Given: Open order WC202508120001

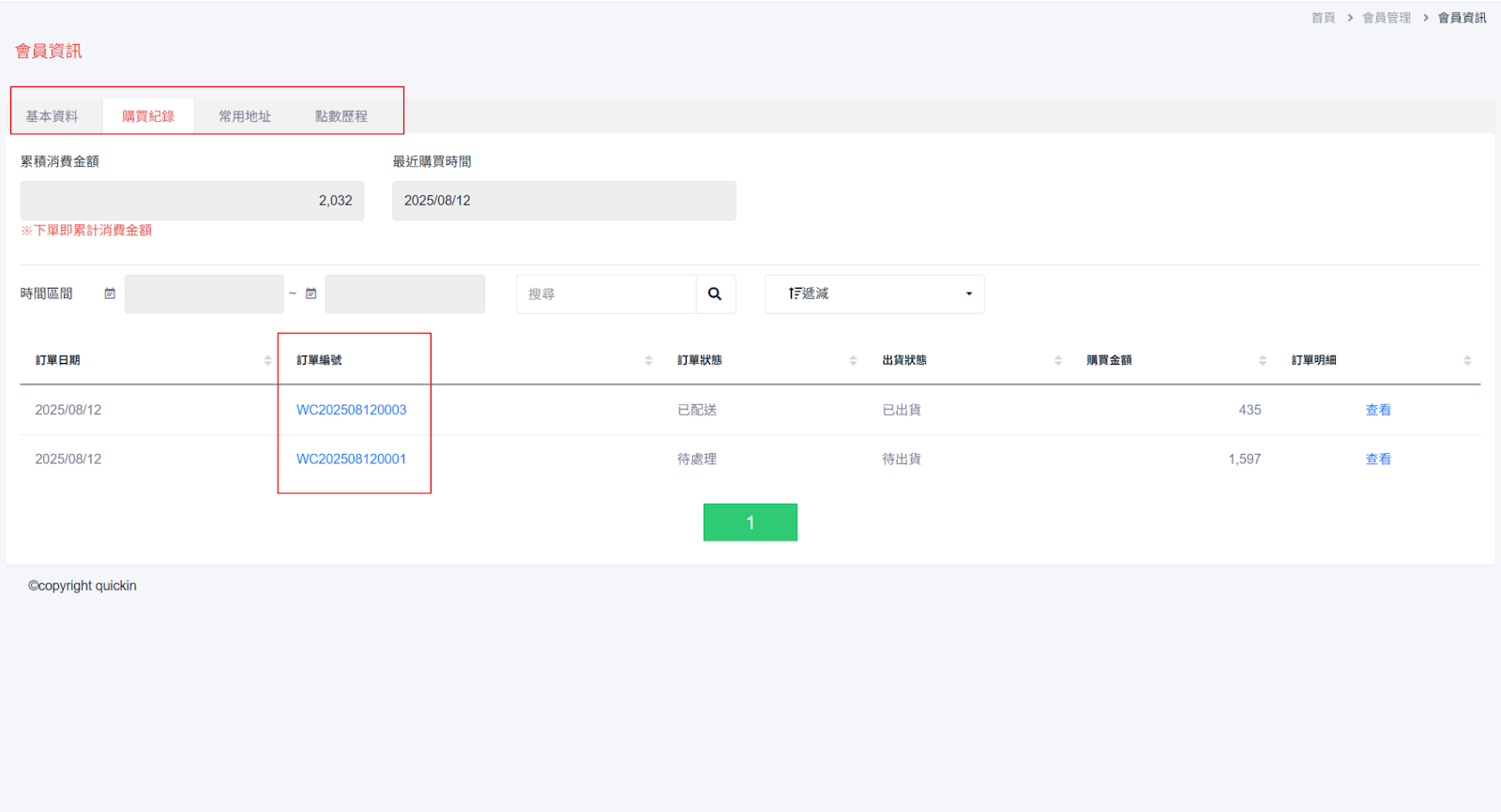Looking at the screenshot, I should (x=352, y=459).
